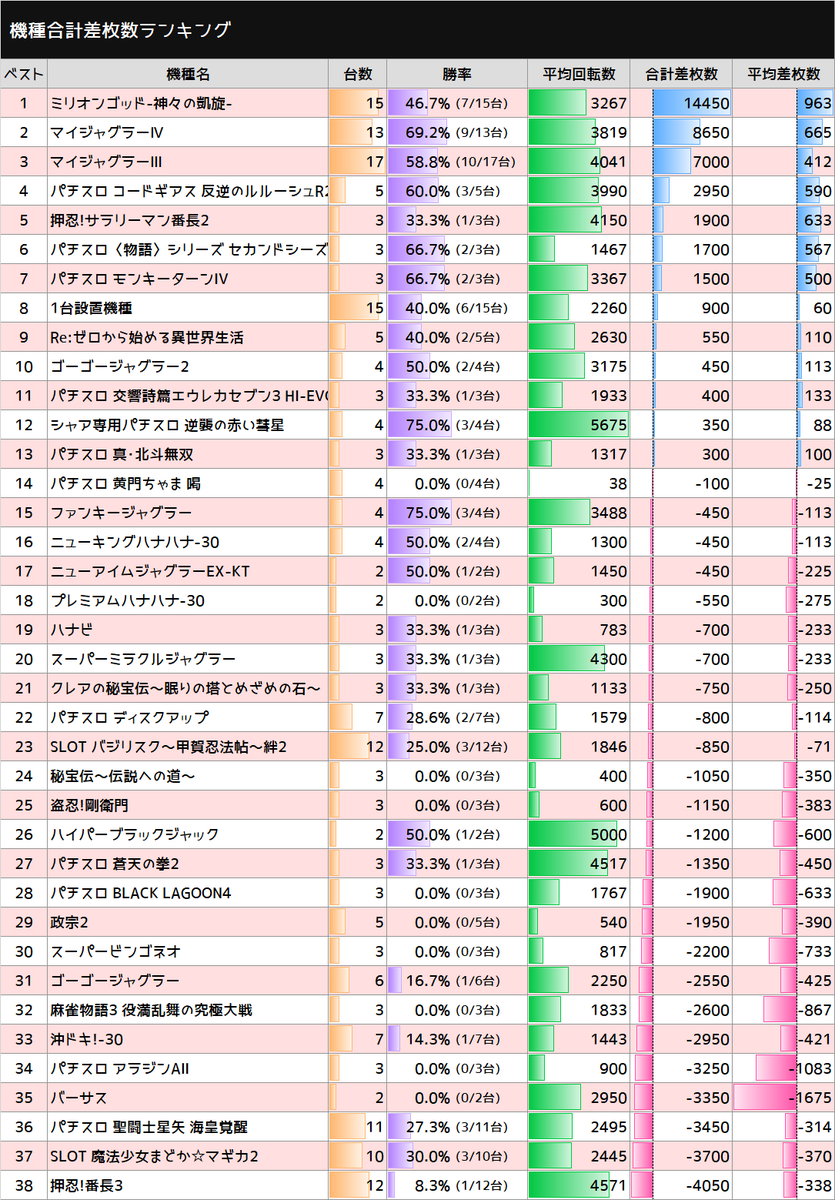Select the マイジャグラーIV machine name
The image size is (835, 1200).
(107, 132)
